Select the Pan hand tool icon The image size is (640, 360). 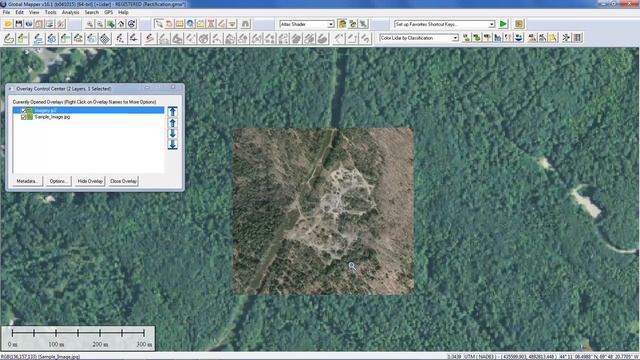coord(169,24)
